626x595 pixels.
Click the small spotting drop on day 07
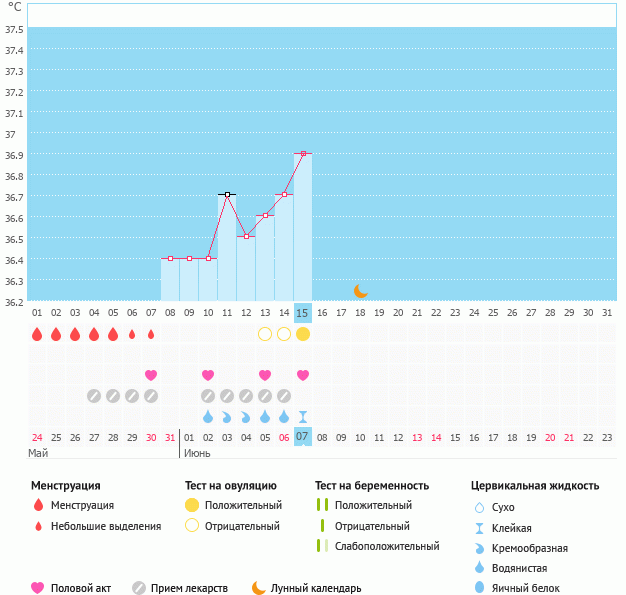(x=151, y=334)
